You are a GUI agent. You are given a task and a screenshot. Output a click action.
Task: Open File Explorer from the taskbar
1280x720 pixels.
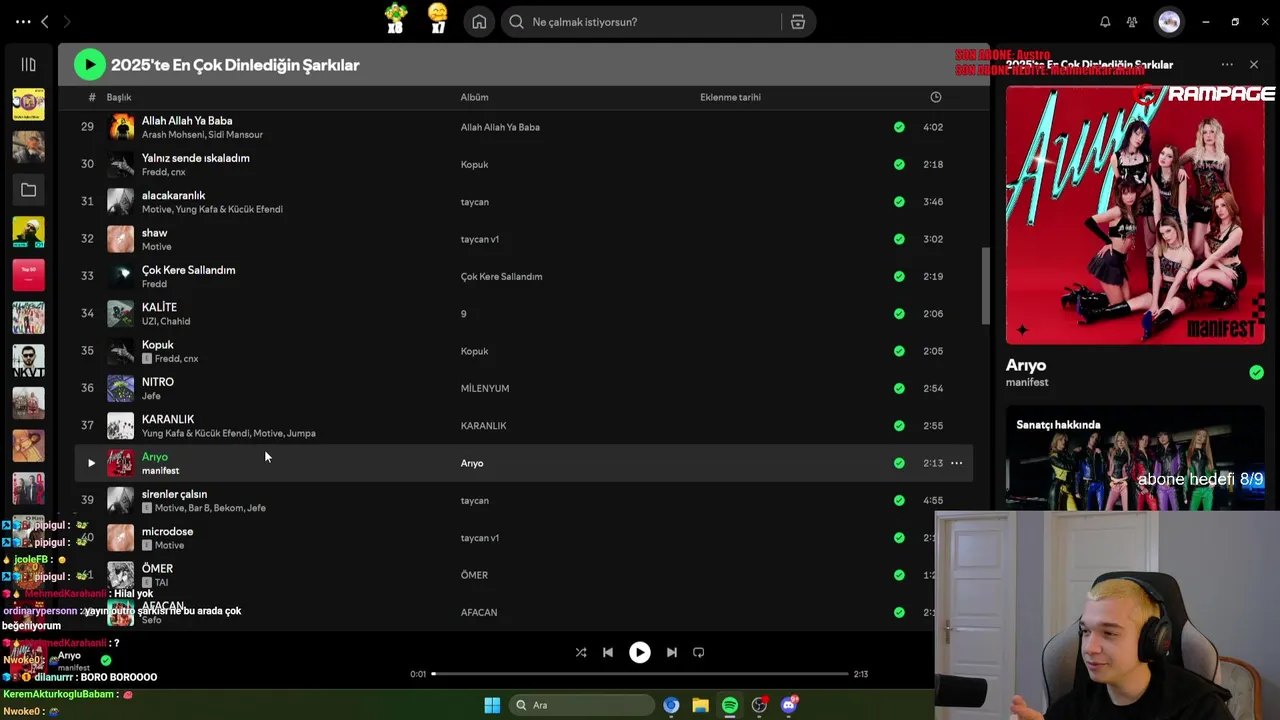[700, 705]
